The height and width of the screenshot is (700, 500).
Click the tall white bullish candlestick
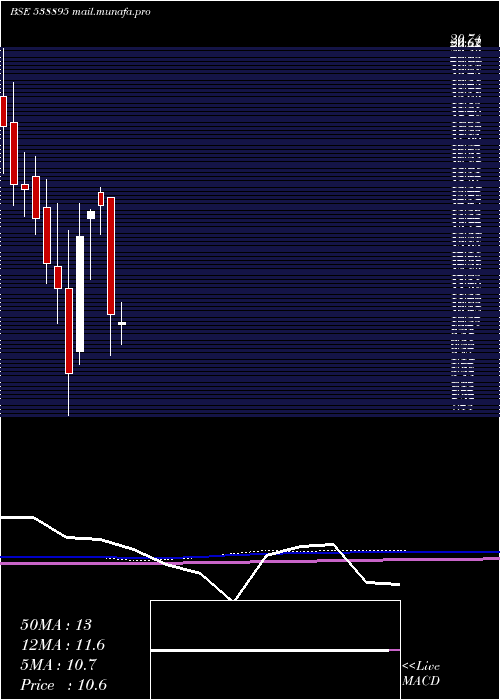pos(80,294)
